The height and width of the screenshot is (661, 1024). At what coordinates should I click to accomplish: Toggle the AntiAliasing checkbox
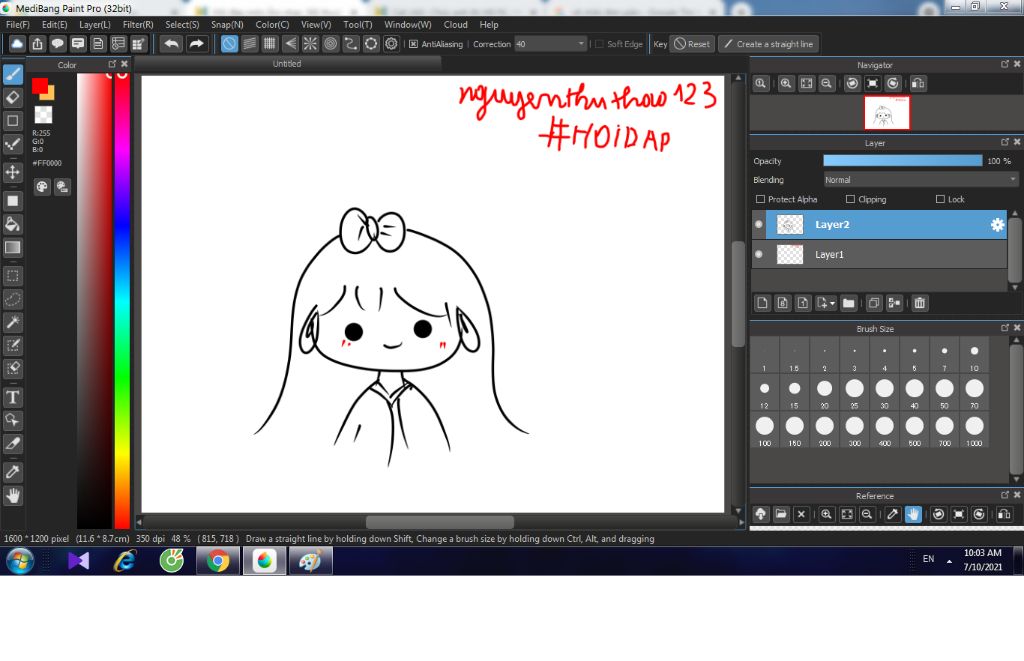[413, 44]
